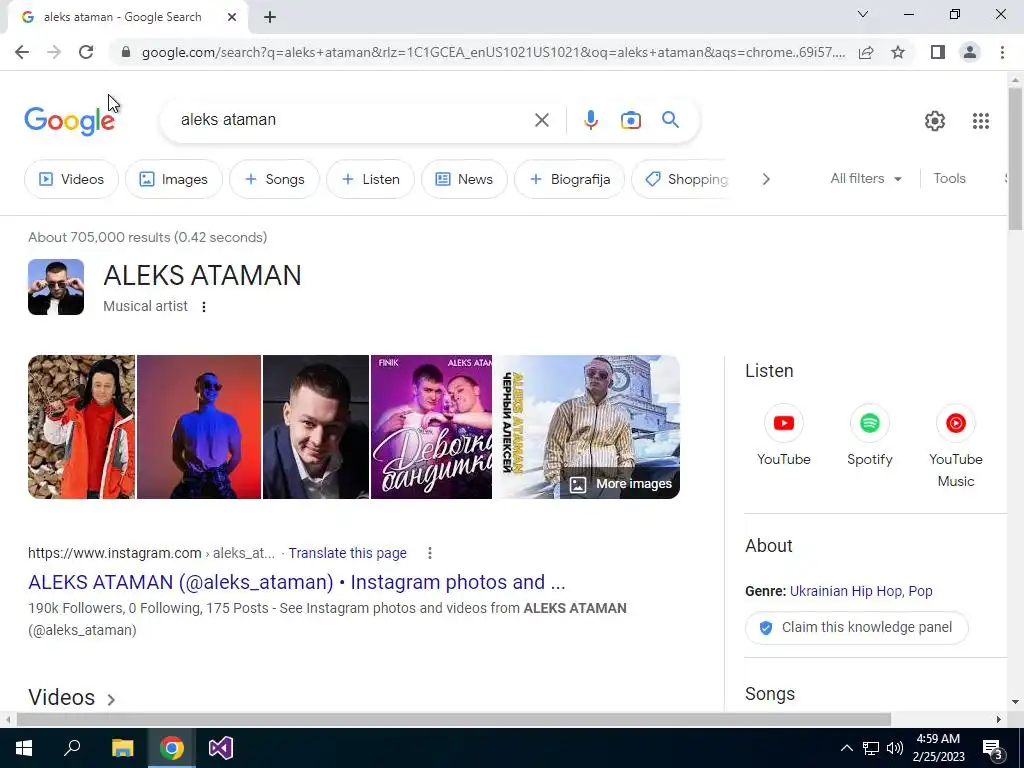Open the notification center
This screenshot has width=1024, height=768.
click(x=993, y=748)
